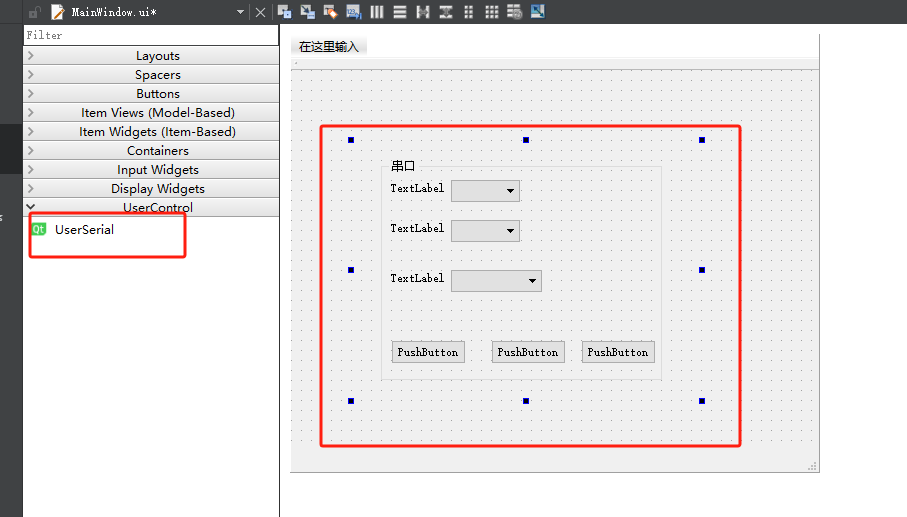
Task: Close the MainWindow.ui document
Action: tap(260, 12)
